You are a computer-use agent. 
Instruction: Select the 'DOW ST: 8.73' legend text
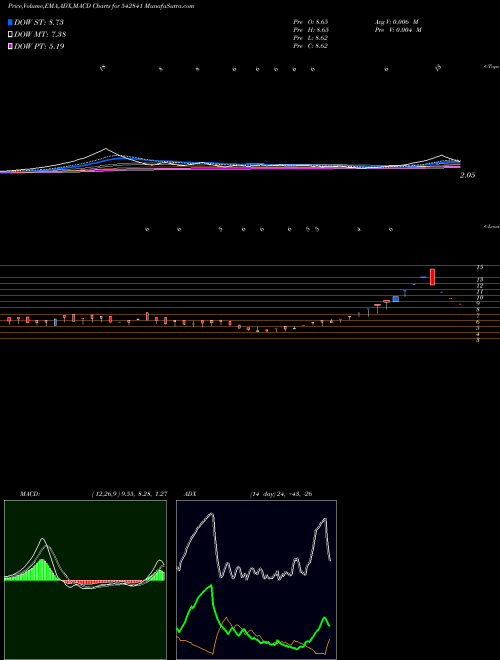39,22
